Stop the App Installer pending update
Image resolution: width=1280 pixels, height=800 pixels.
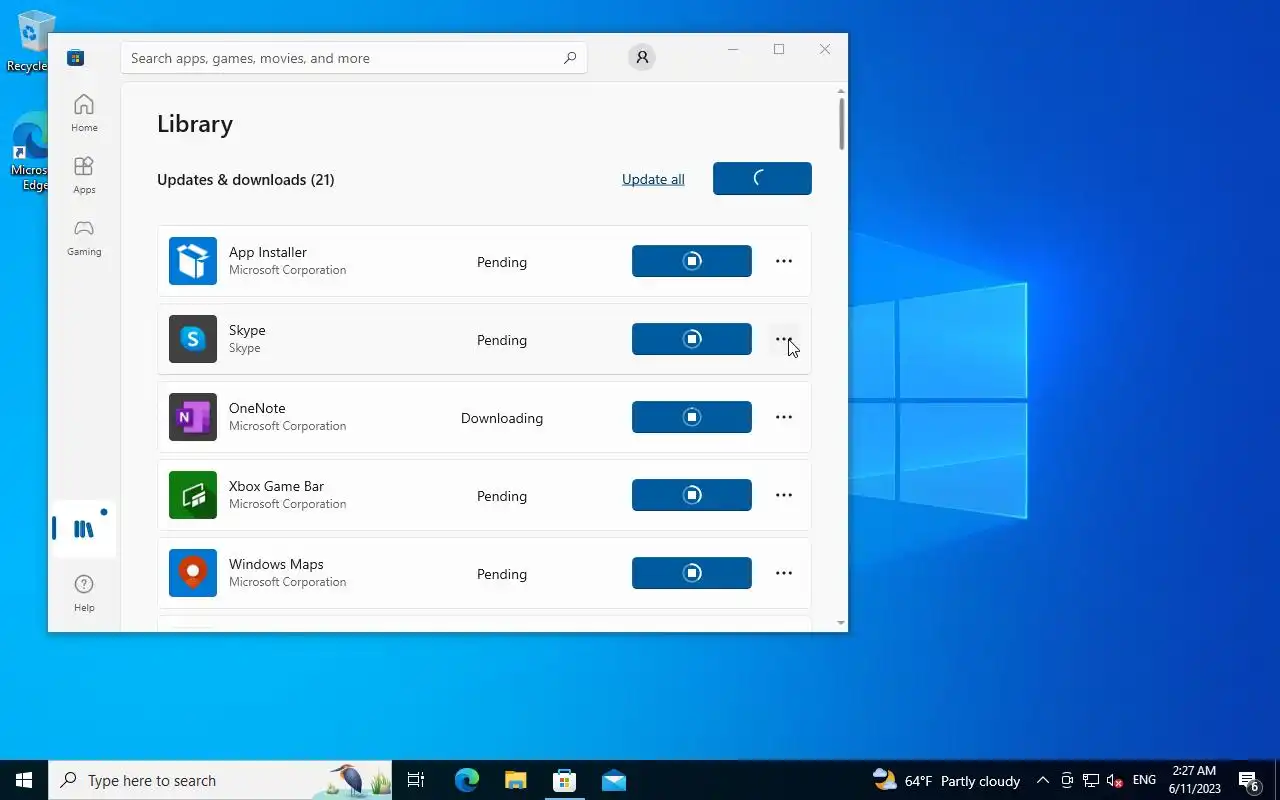(692, 261)
